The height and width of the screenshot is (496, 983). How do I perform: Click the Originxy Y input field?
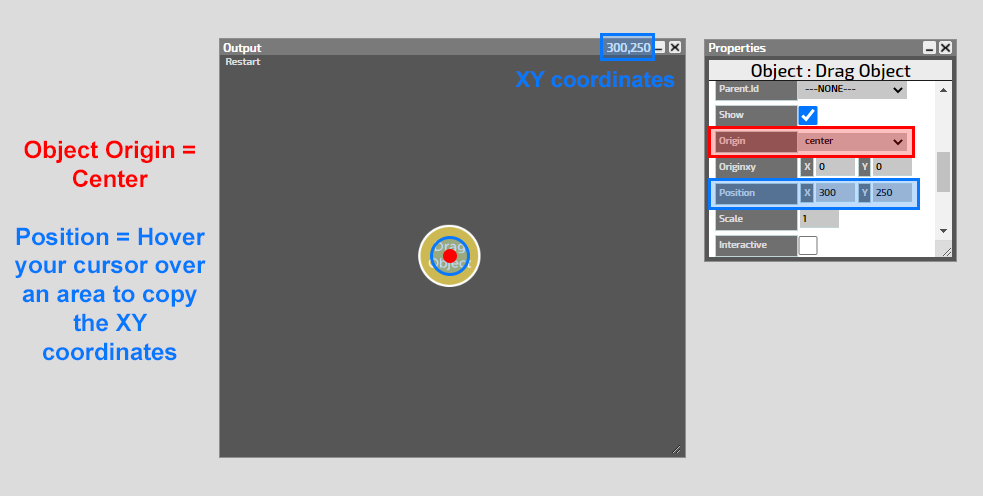coord(891,167)
